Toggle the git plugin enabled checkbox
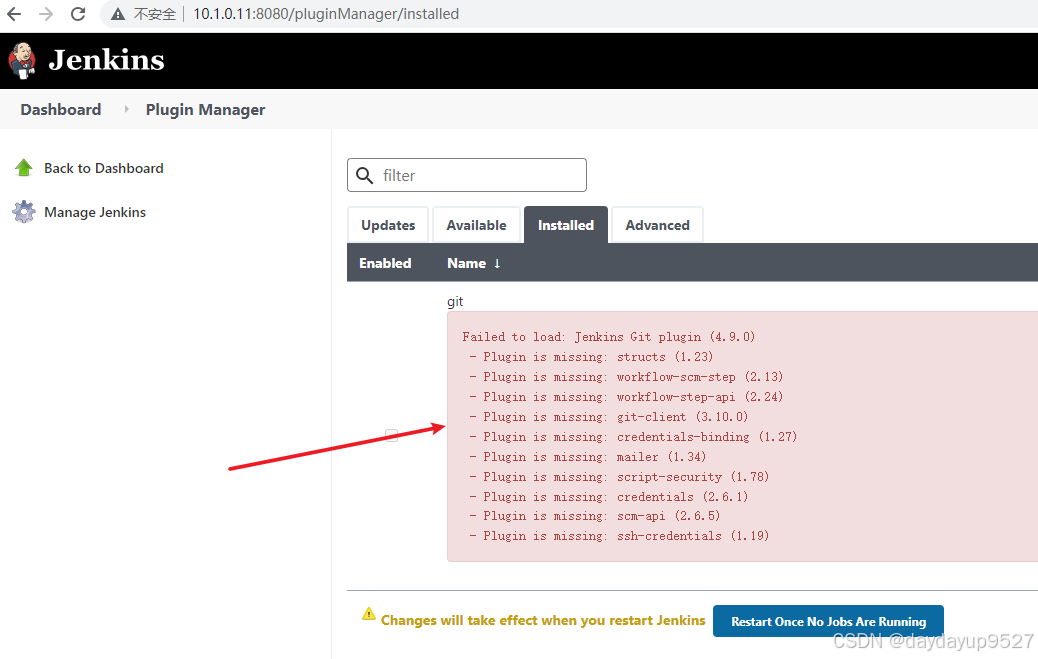This screenshot has height=659, width=1038. point(392,435)
